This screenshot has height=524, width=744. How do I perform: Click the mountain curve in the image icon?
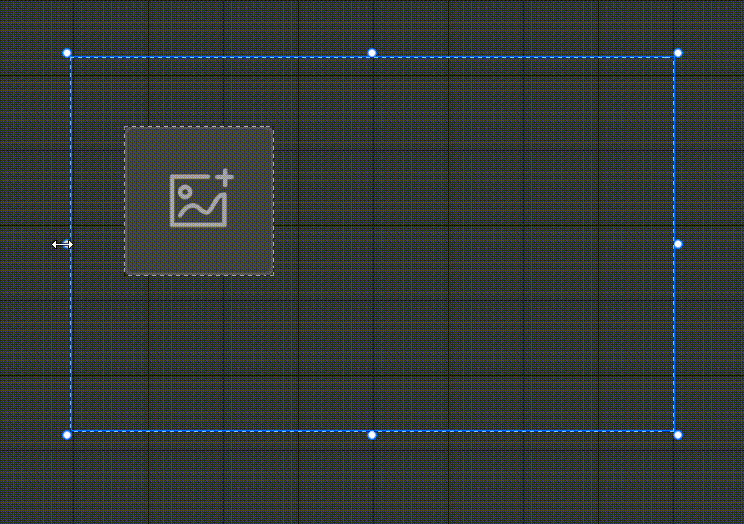click(x=201, y=208)
